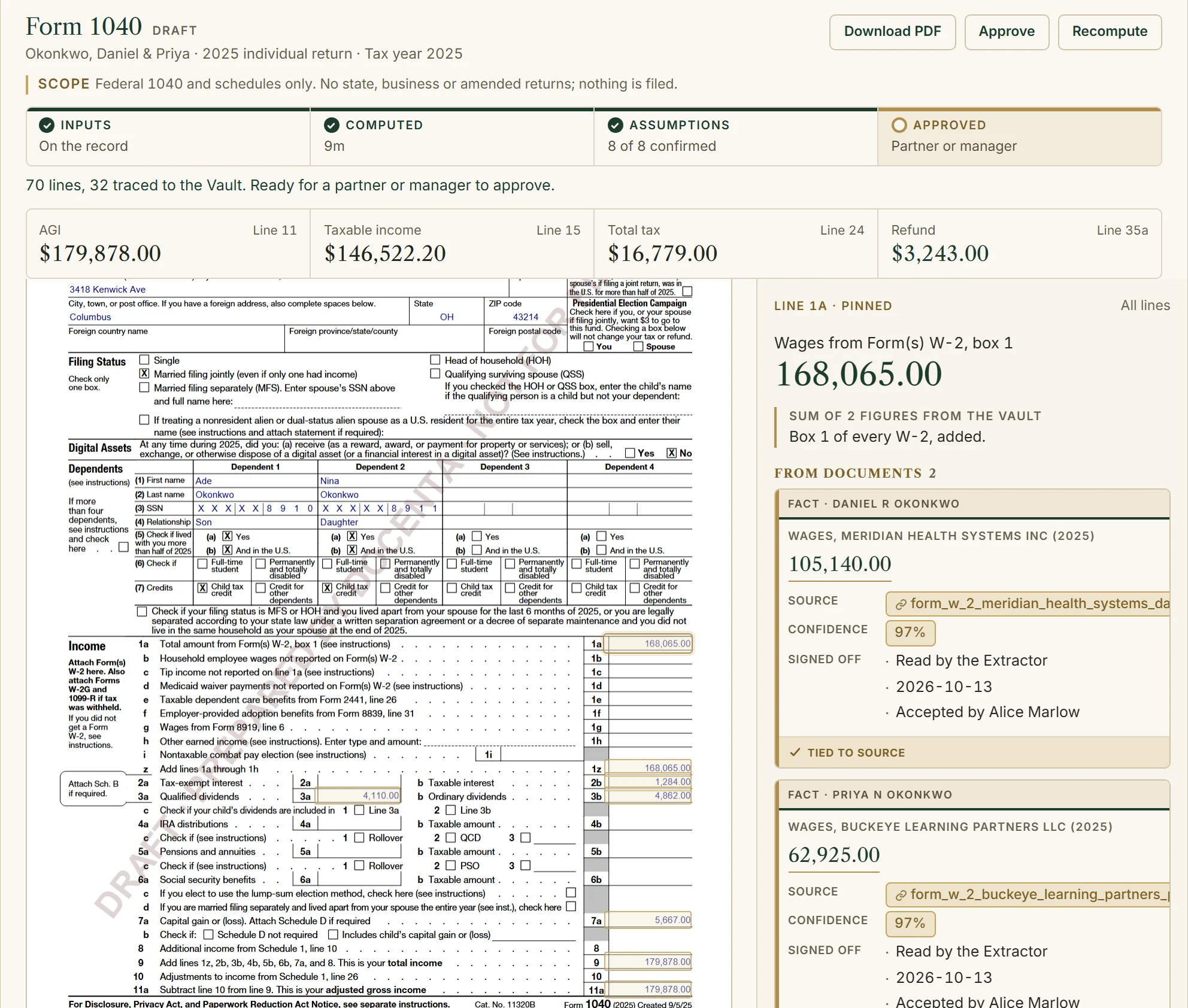The width and height of the screenshot is (1188, 1008).
Task: Select the Taxable income Line 15 card
Action: click(x=452, y=244)
